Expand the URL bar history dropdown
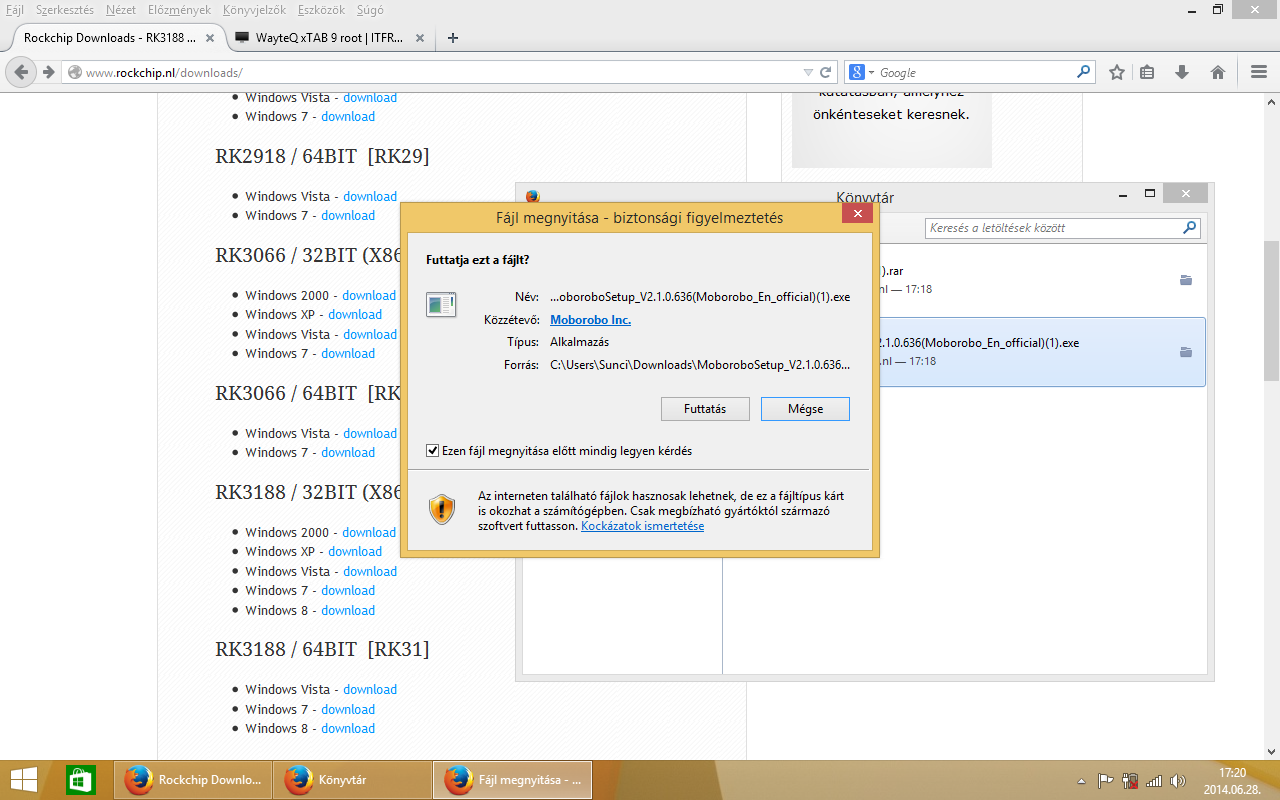This screenshot has height=800, width=1280. 808,72
